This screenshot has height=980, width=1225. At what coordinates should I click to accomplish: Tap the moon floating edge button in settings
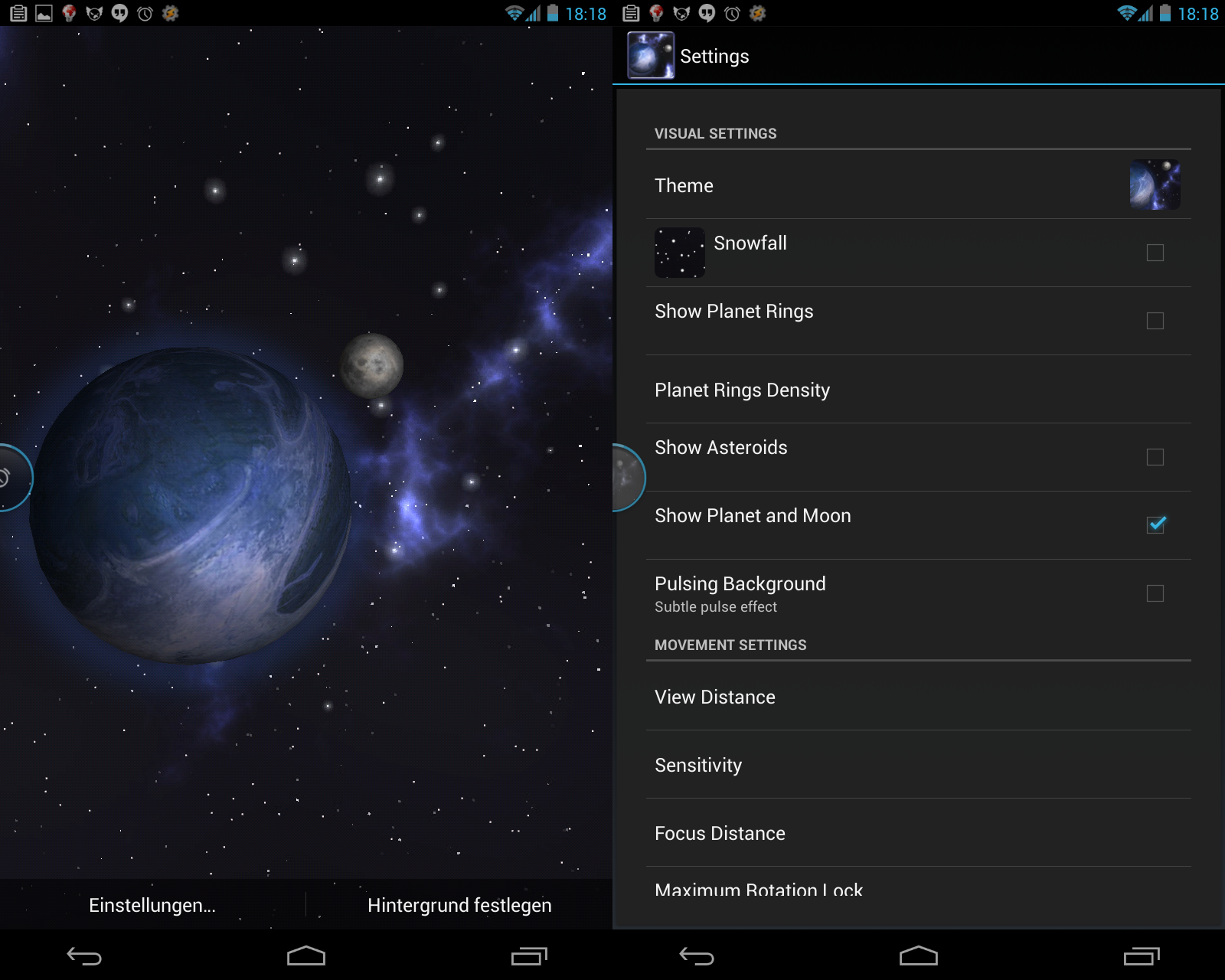[628, 478]
